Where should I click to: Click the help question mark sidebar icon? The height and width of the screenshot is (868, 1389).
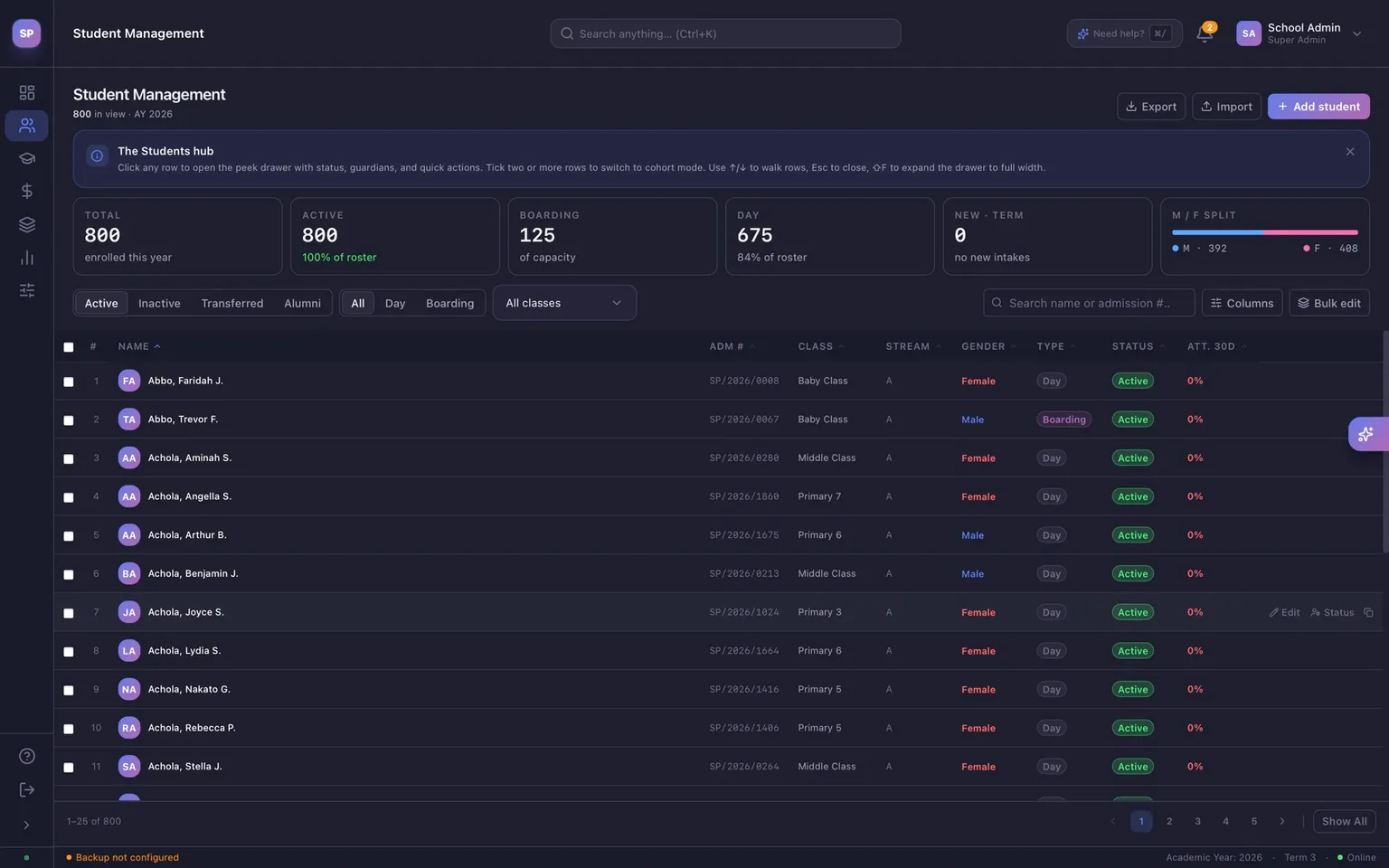click(x=27, y=756)
